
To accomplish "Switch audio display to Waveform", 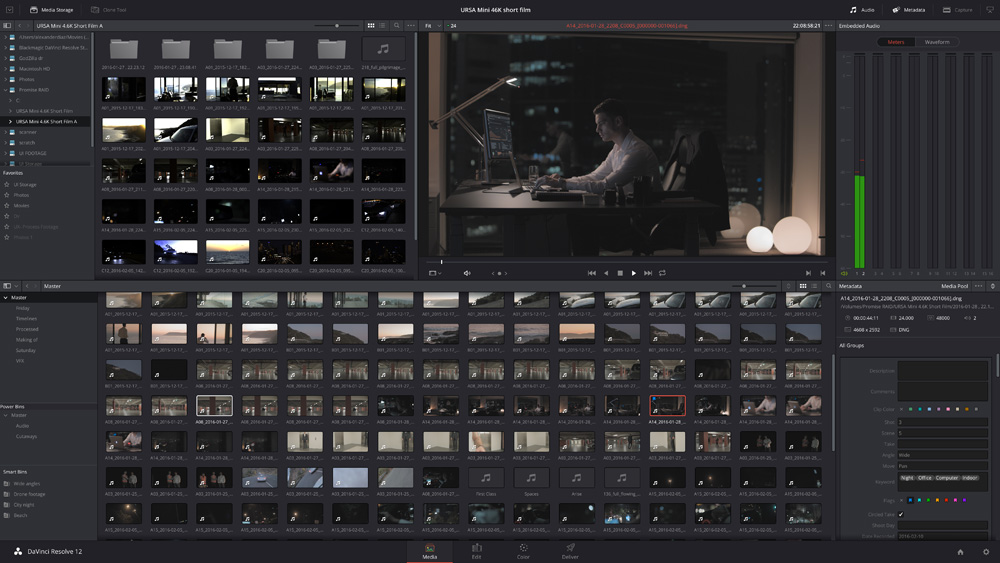I will coord(937,42).
